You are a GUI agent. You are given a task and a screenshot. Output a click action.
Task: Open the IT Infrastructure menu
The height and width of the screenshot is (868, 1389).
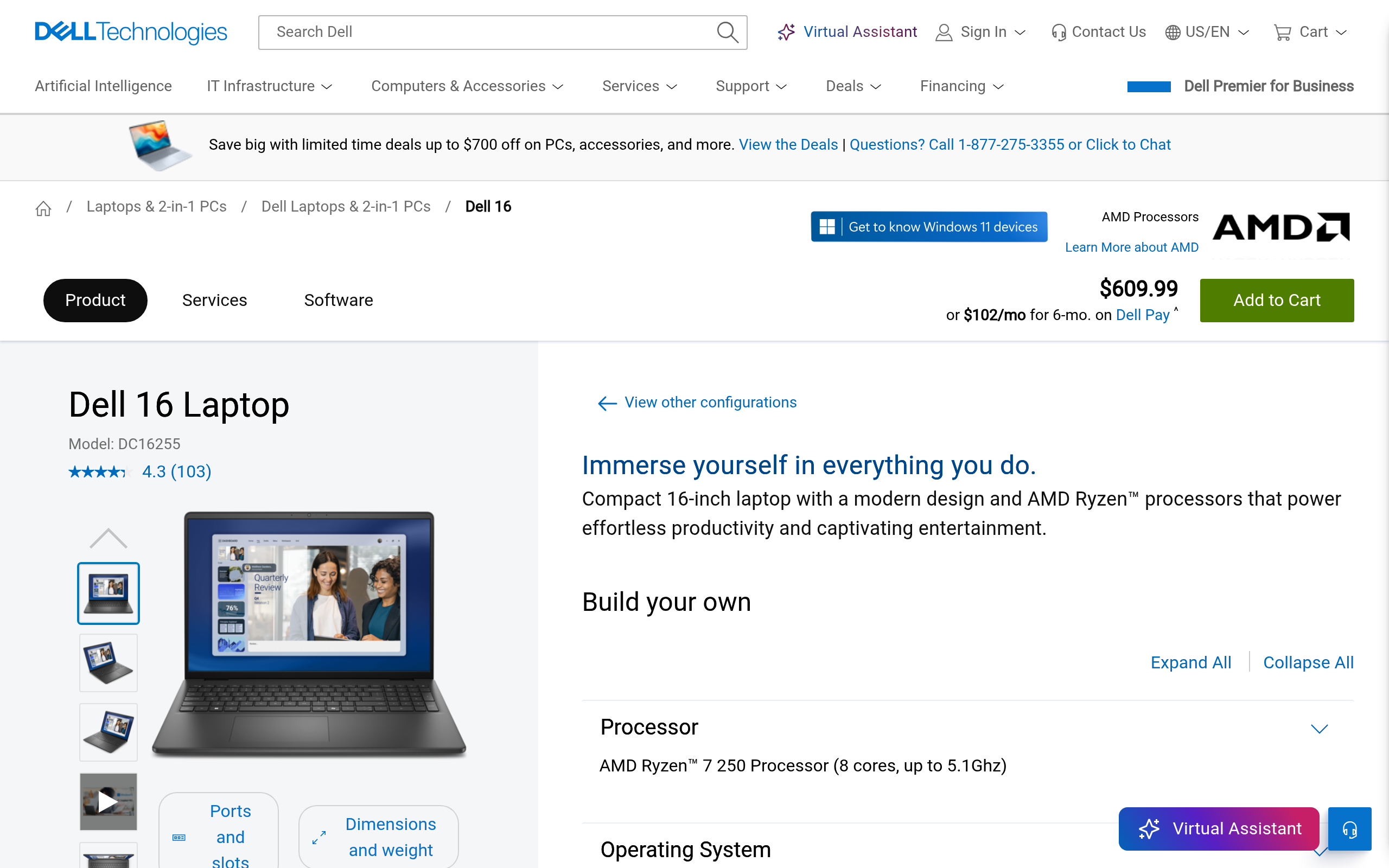point(269,86)
